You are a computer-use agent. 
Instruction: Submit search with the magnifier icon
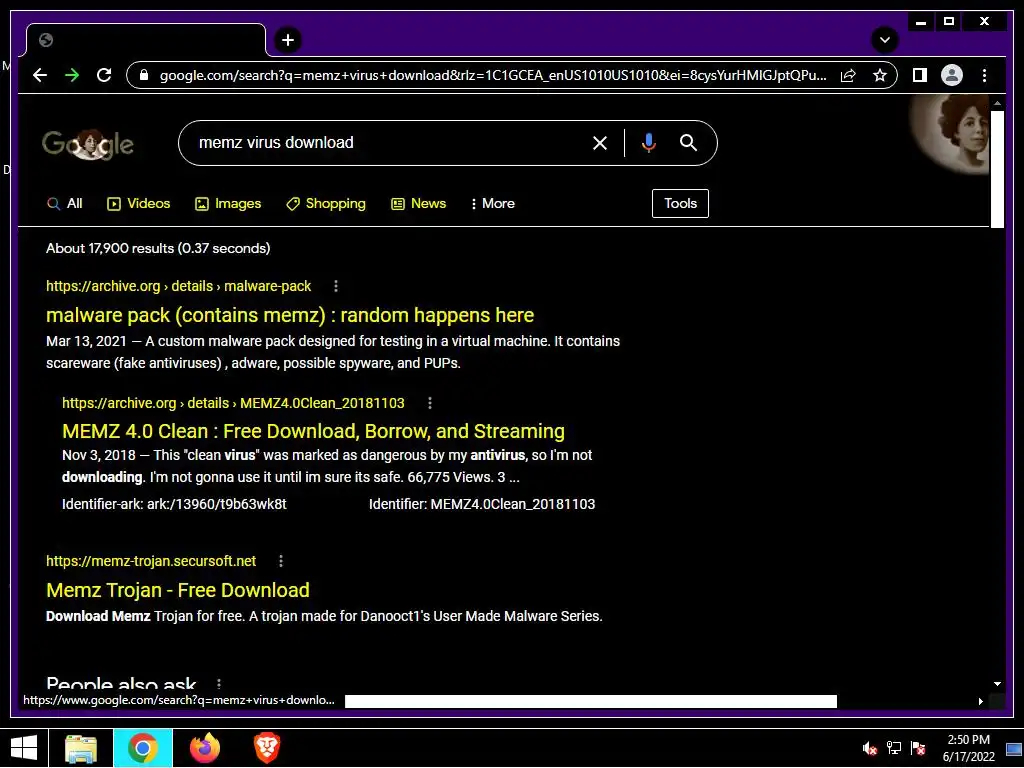(688, 142)
